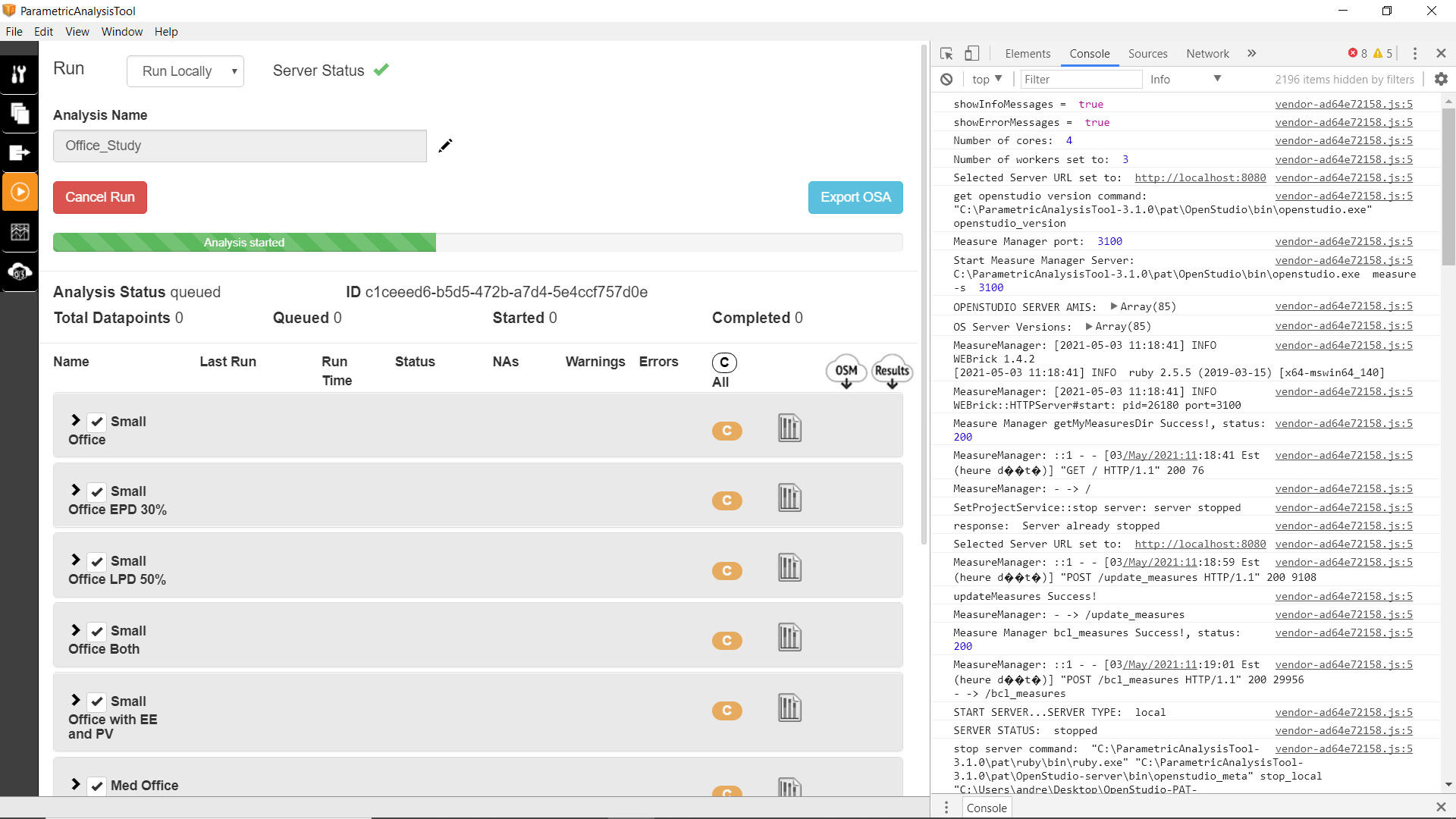Select the Design Alternatives sidebar icon
Screen dimensions: 1456x819
click(x=20, y=114)
